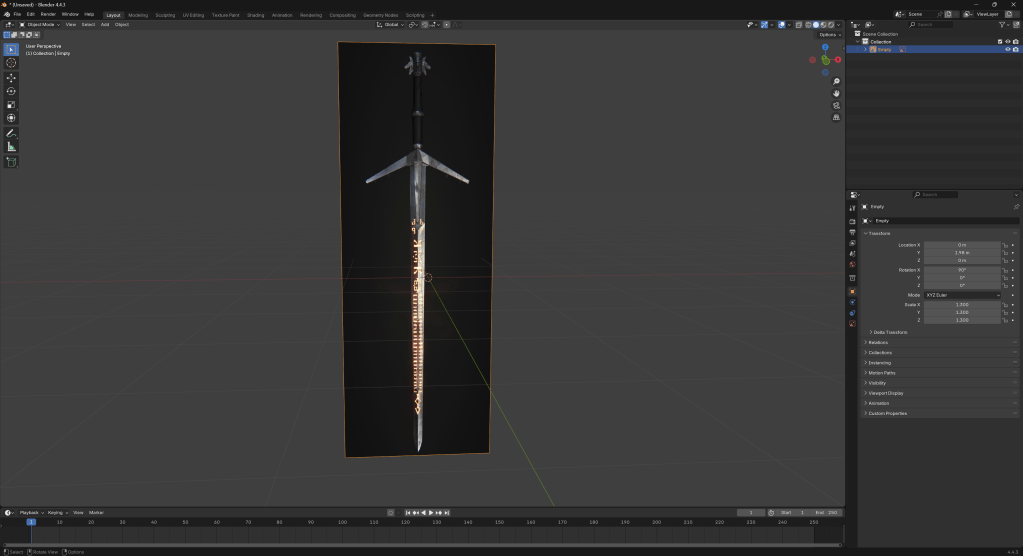Click the Add menu in viewport header
This screenshot has height=556, width=1023.
pyautogui.click(x=105, y=24)
